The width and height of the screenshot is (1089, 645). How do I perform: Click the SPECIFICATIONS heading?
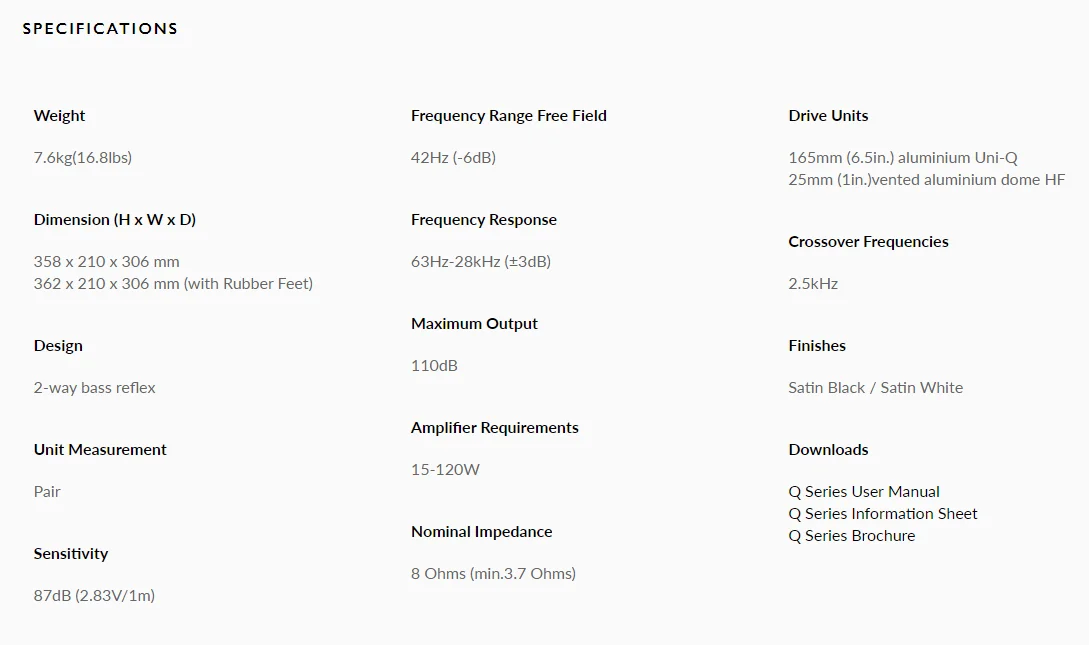(x=100, y=28)
